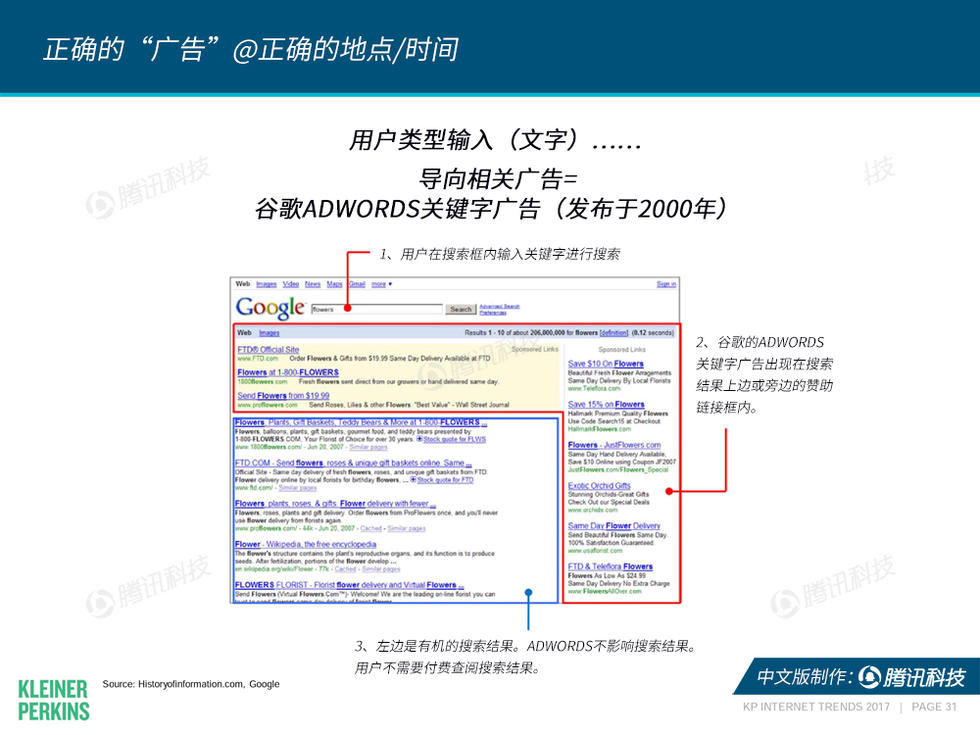Open FTD Official Site sponsored link
980x735 pixels.
pyautogui.click(x=268, y=349)
